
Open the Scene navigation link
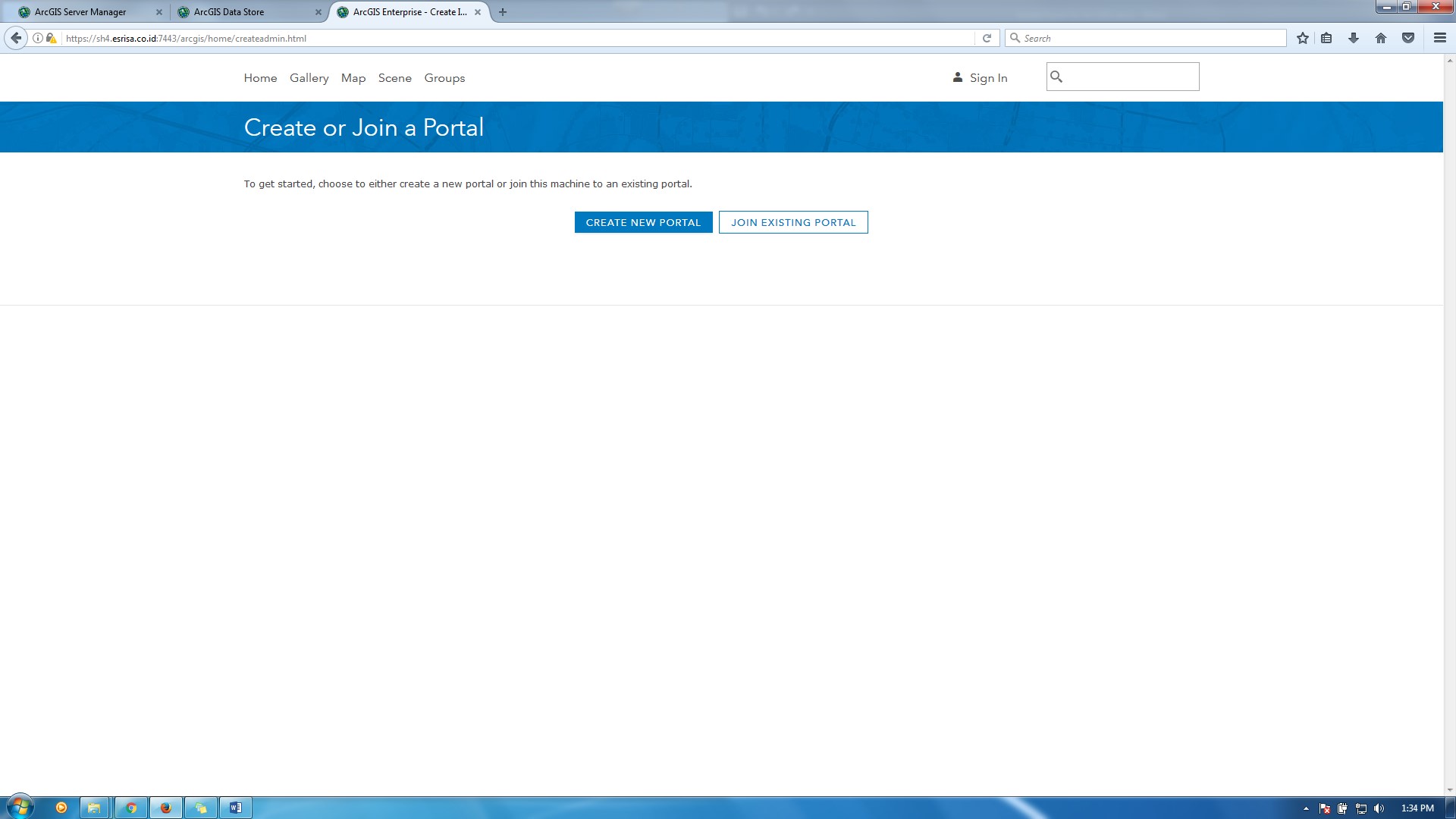395,78
